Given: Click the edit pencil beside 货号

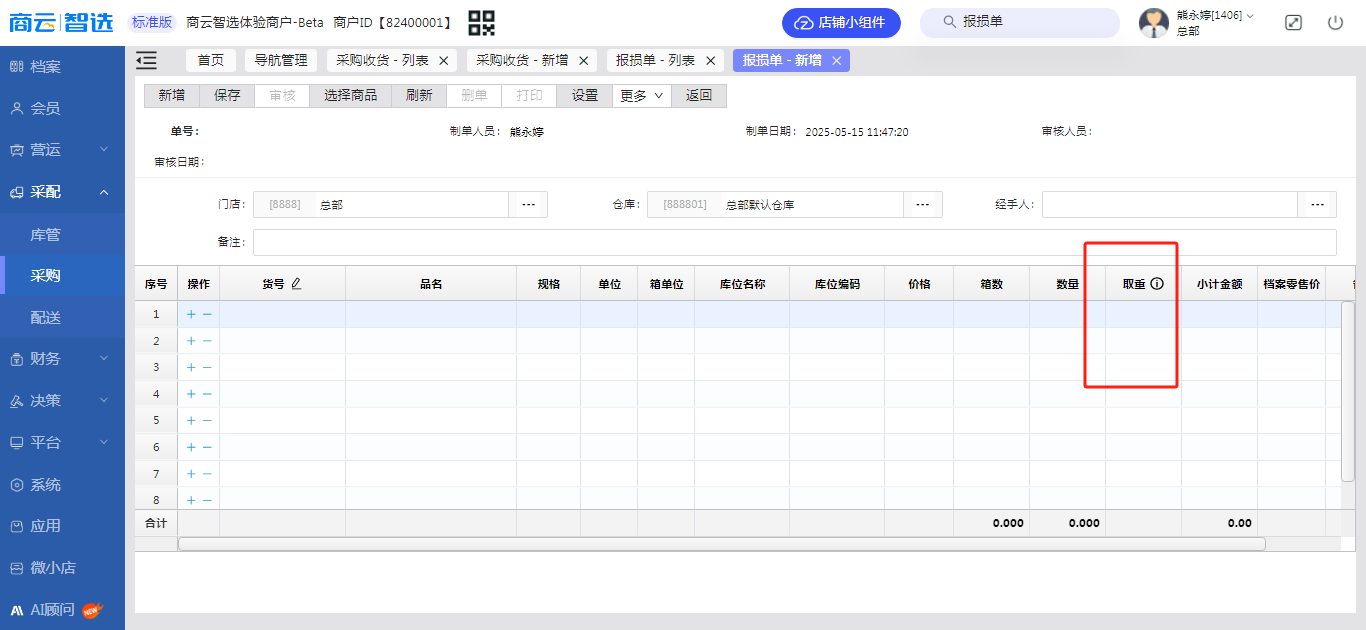Looking at the screenshot, I should click(296, 284).
